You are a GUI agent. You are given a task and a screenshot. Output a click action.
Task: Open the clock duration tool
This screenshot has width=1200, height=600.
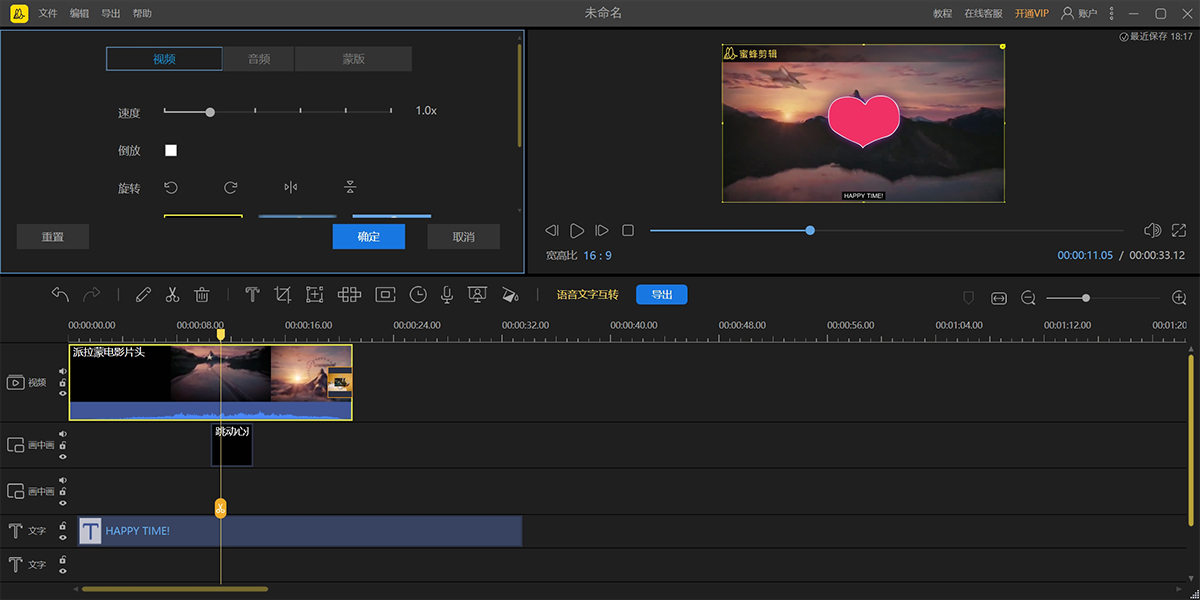[418, 295]
